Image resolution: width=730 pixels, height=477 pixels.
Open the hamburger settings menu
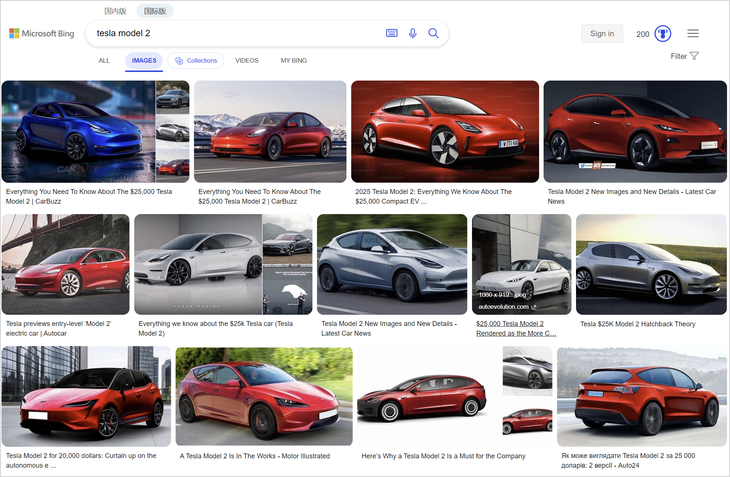[693, 34]
